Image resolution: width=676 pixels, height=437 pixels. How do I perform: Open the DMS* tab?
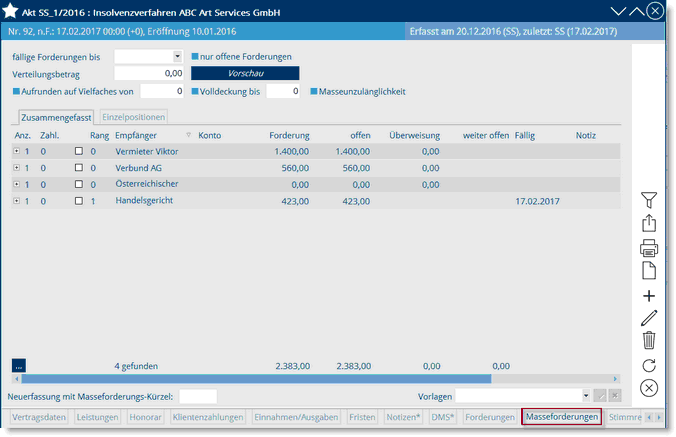tap(443, 417)
